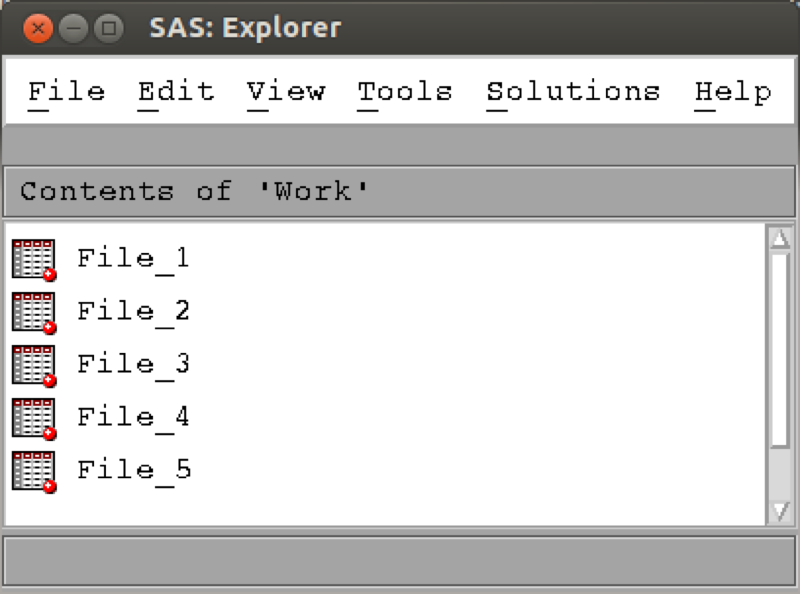800x594 pixels.
Task: Open the View menu
Action: (x=286, y=93)
